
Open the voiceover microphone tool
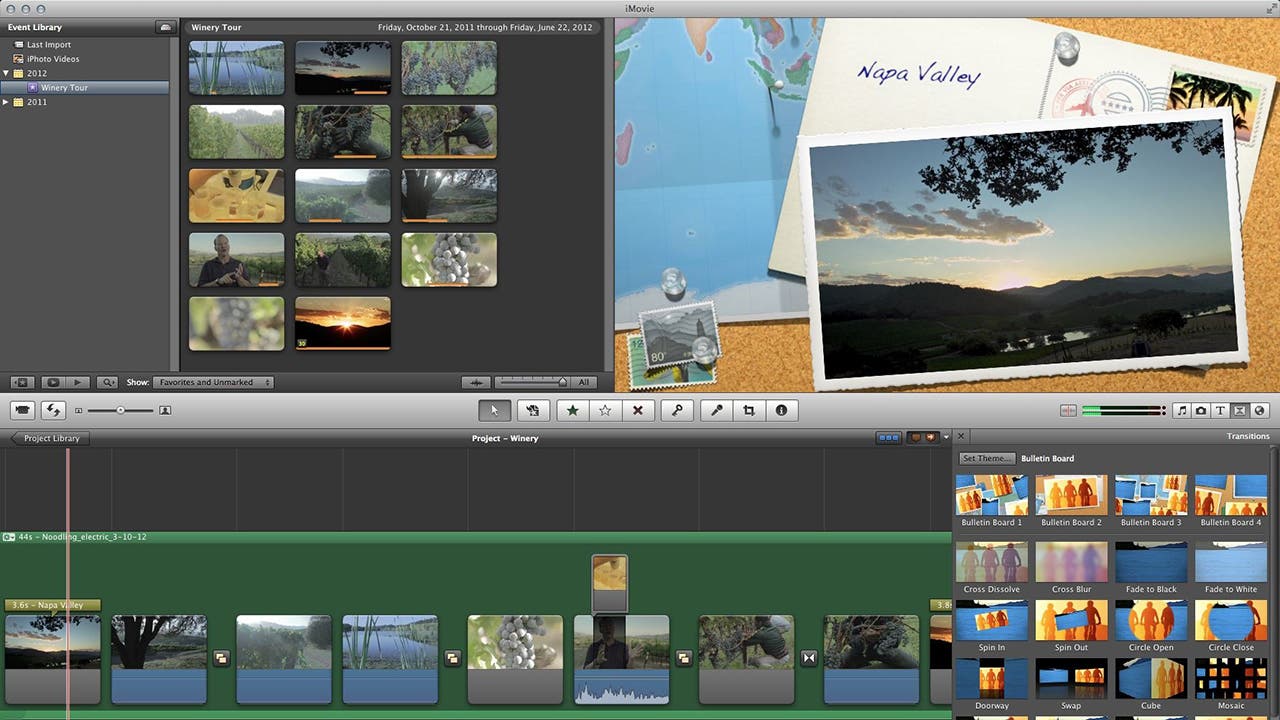point(716,410)
